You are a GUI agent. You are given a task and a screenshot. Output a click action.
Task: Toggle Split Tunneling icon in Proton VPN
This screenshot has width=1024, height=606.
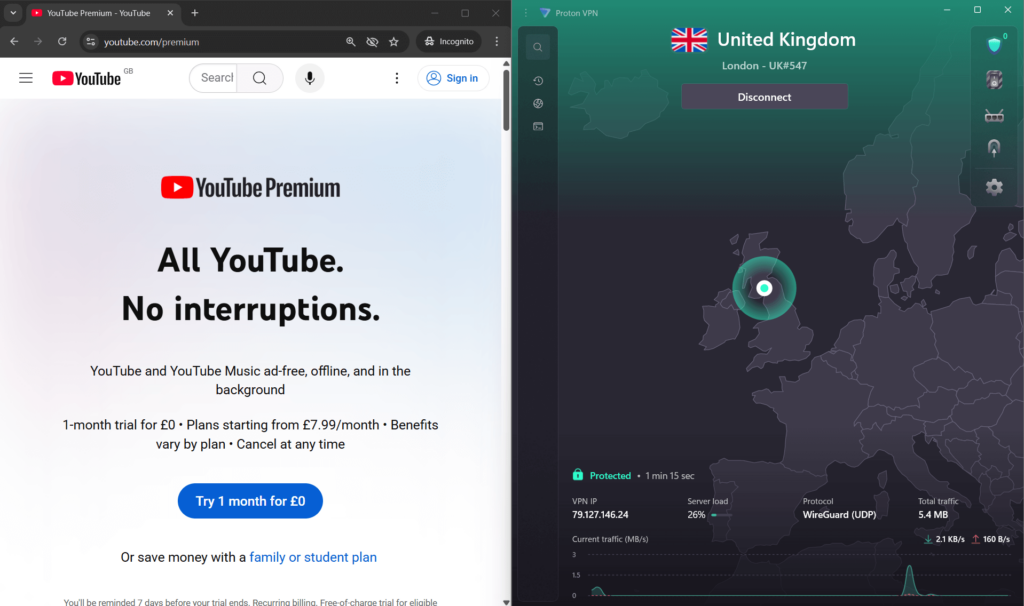click(994, 148)
